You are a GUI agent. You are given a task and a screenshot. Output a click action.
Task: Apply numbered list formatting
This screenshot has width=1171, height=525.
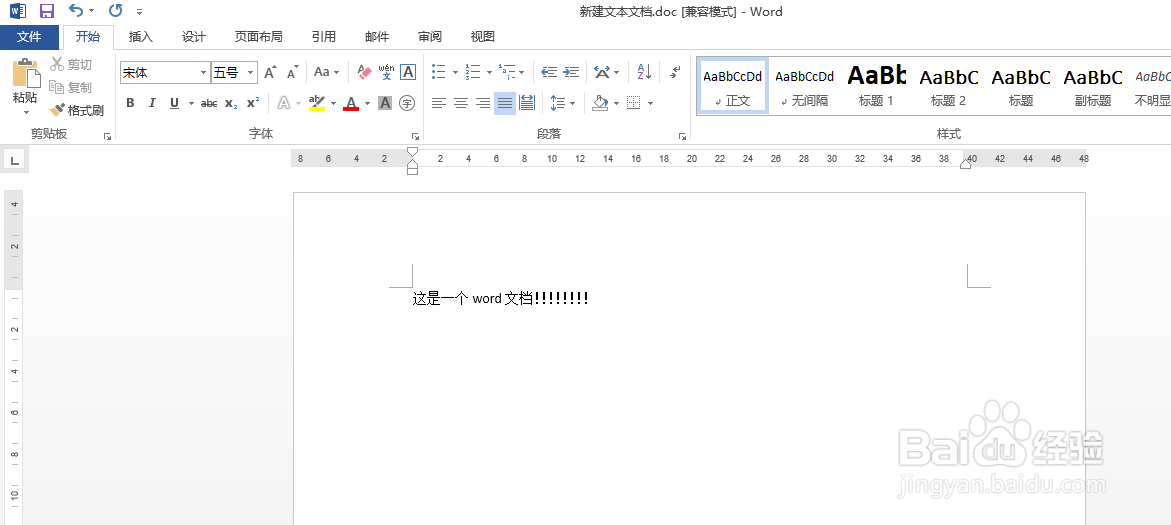pyautogui.click(x=473, y=72)
